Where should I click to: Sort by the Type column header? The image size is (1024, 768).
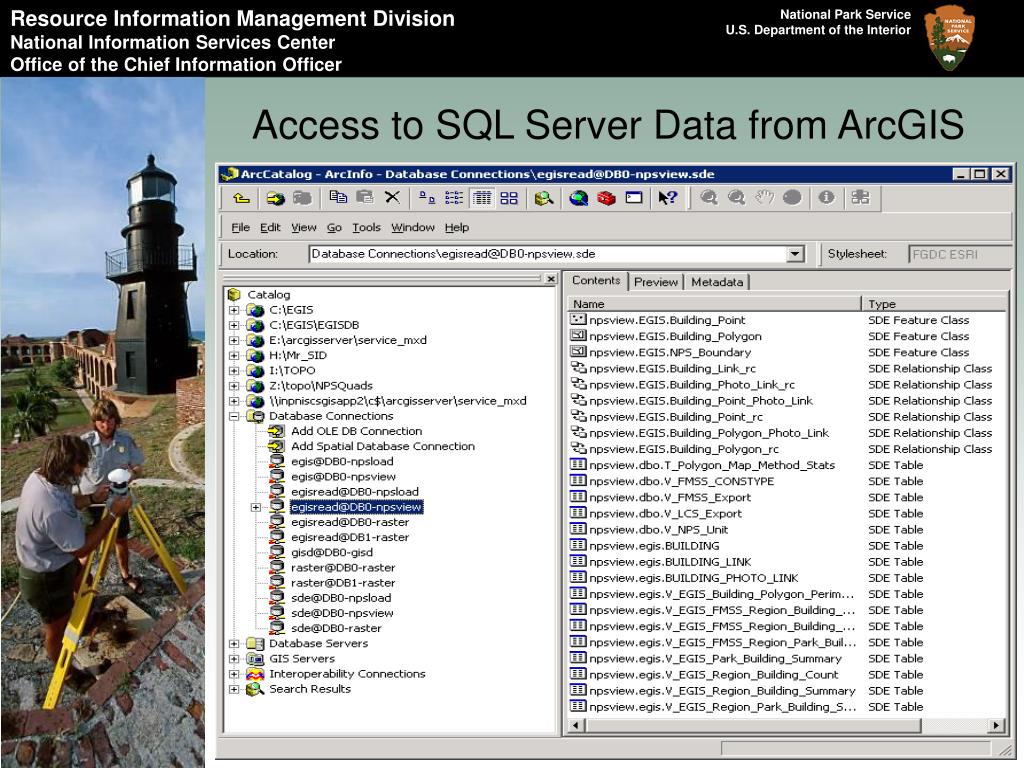click(934, 304)
